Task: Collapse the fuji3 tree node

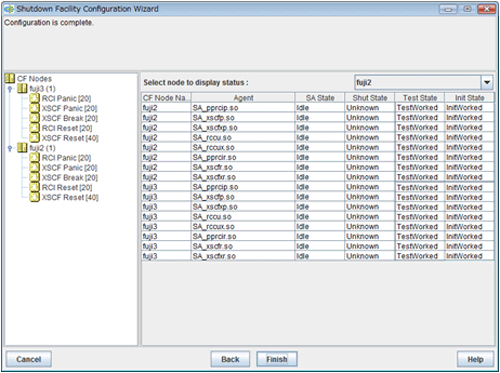Action: [x=10, y=89]
